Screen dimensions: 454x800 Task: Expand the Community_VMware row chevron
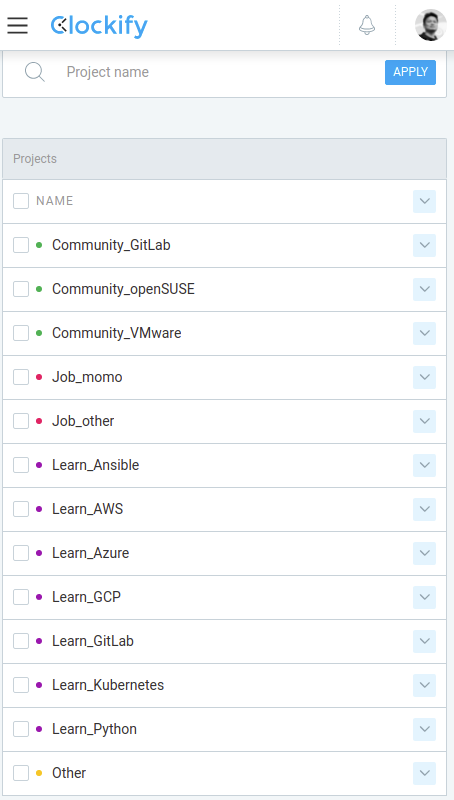[424, 333]
